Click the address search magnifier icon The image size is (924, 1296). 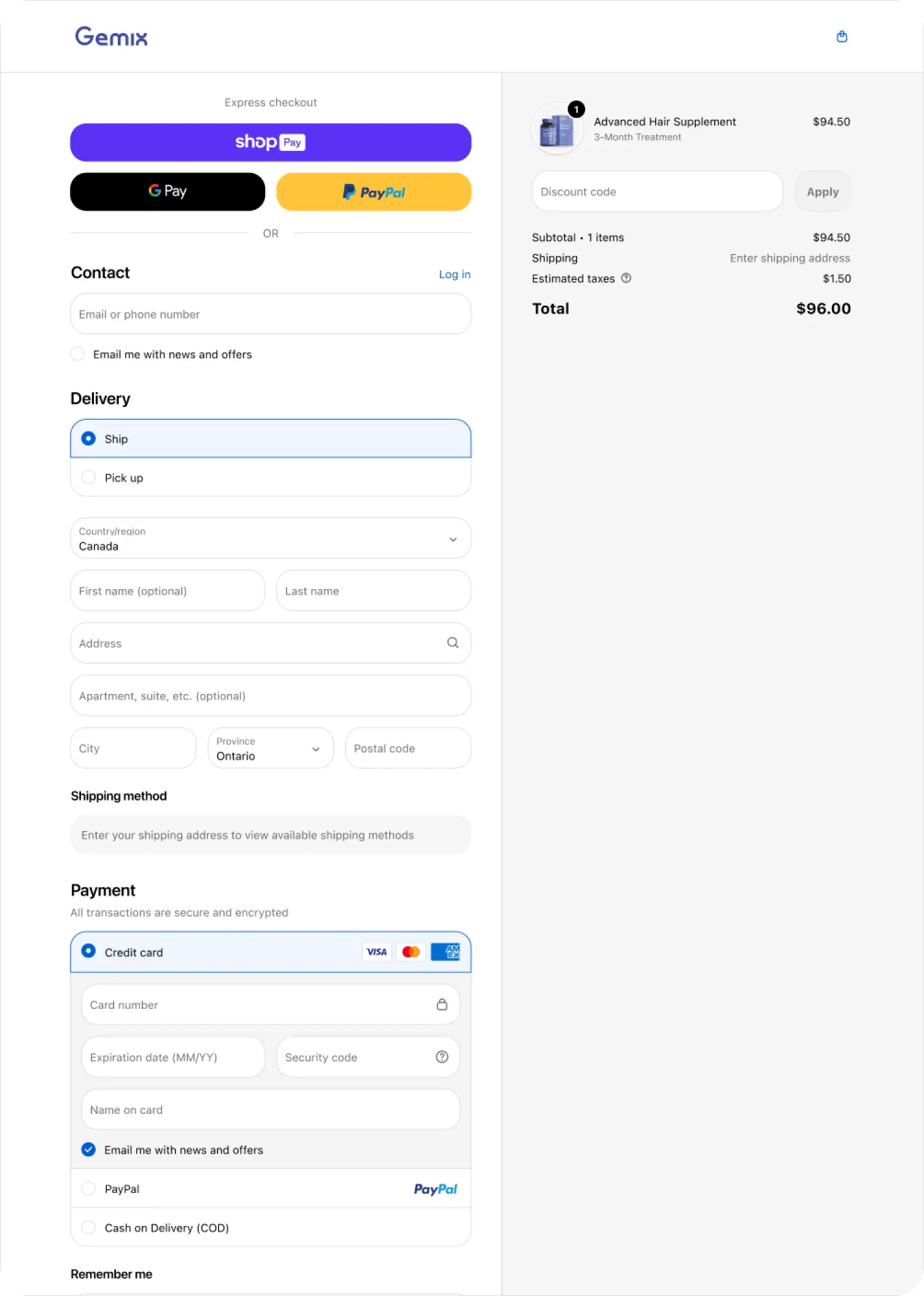pos(453,642)
